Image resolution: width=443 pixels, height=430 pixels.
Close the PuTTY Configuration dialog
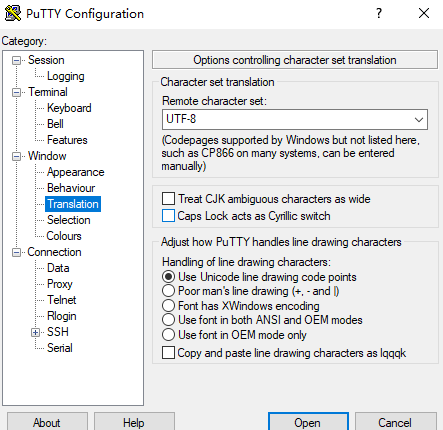(x=424, y=13)
